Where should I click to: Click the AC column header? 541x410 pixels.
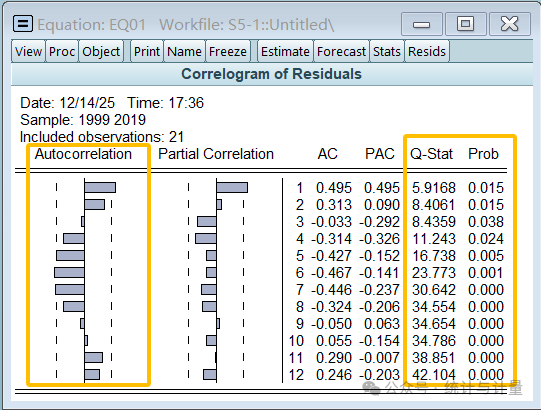(x=327, y=154)
